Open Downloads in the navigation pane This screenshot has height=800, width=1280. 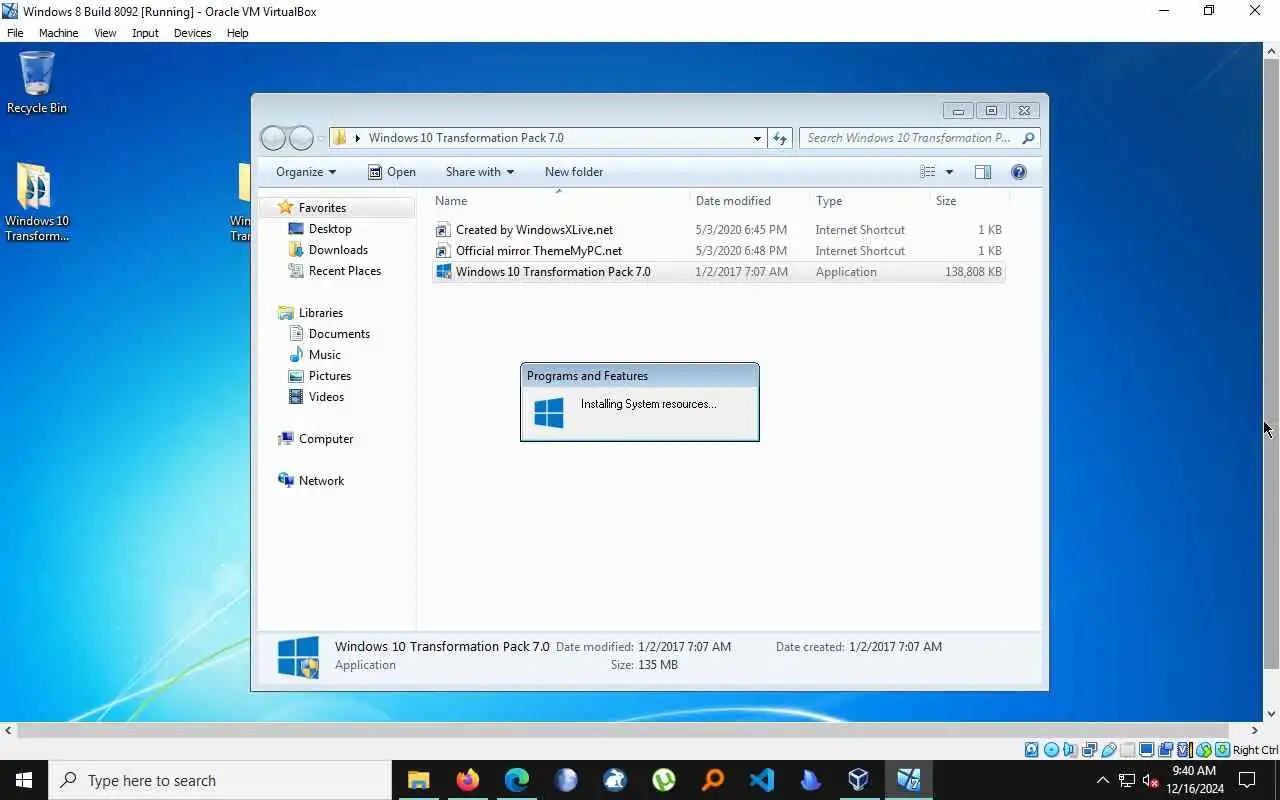click(338, 250)
